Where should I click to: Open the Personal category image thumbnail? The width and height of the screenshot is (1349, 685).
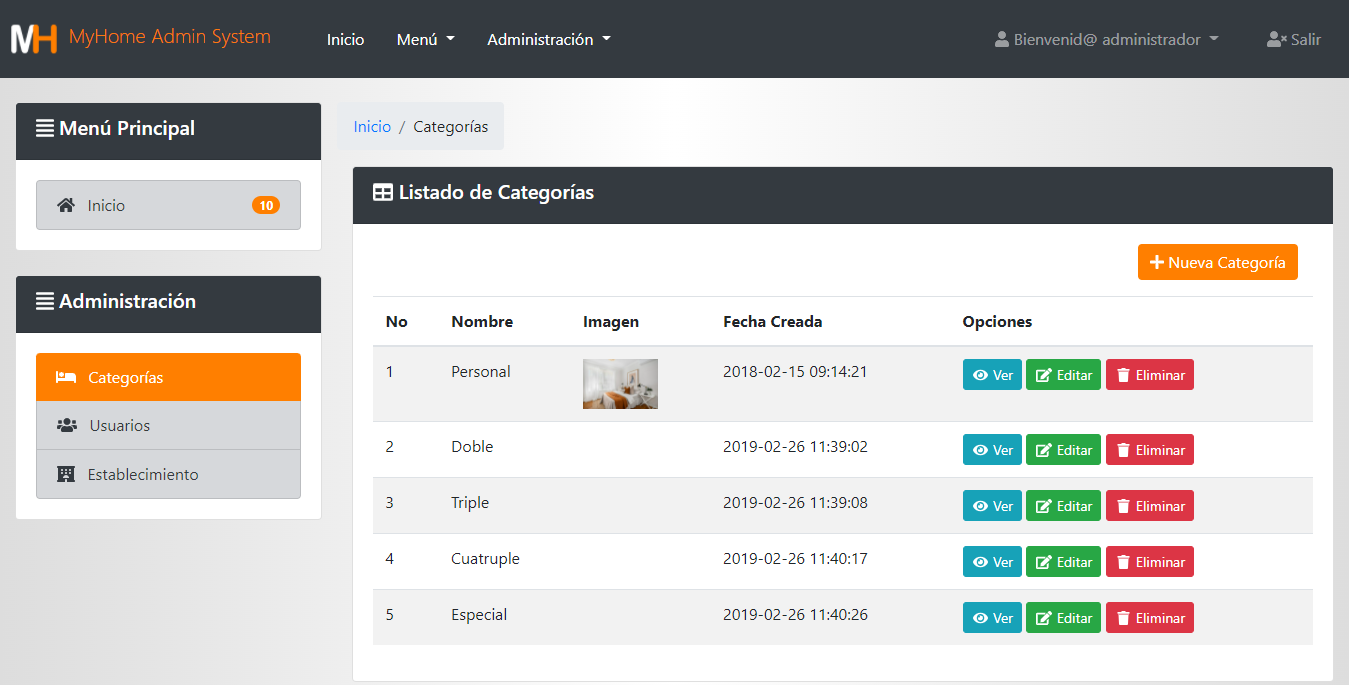click(x=620, y=384)
